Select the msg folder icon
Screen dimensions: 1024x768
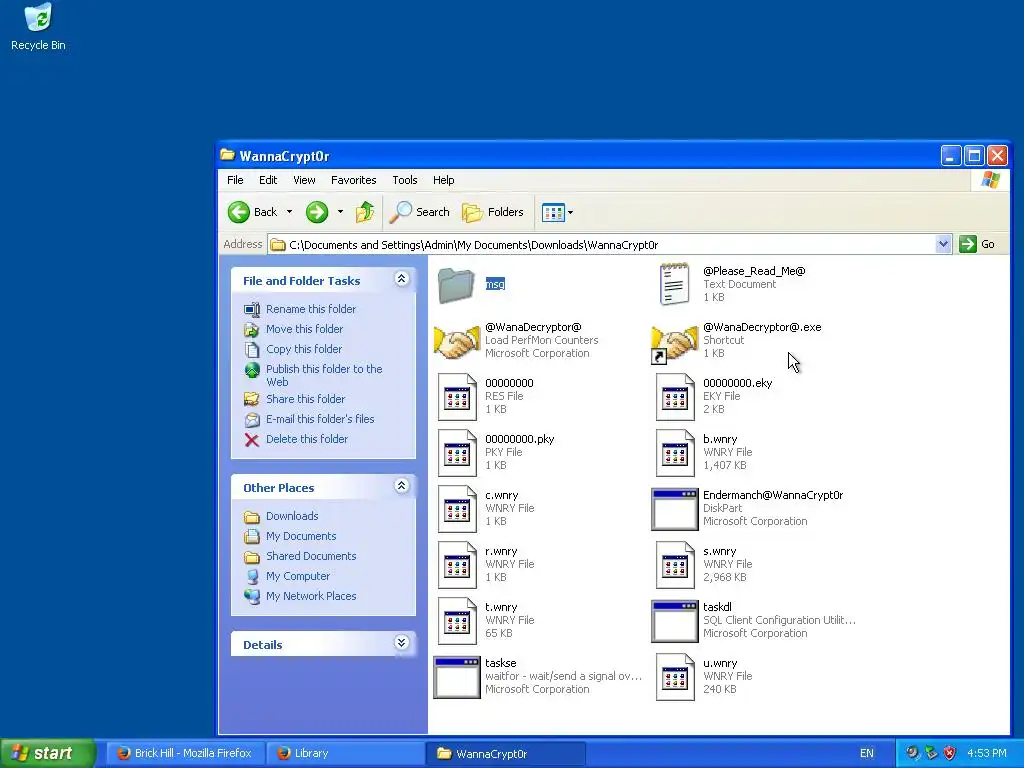coord(456,285)
